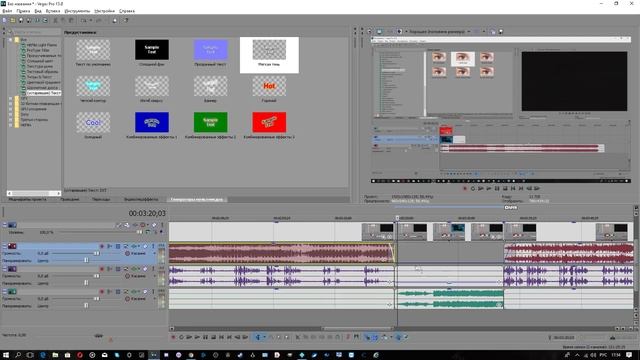Open the Auto Ripple mode dropdown arrow
Image resolution: width=640 pixels, height=360 pixels.
click(391, 337)
